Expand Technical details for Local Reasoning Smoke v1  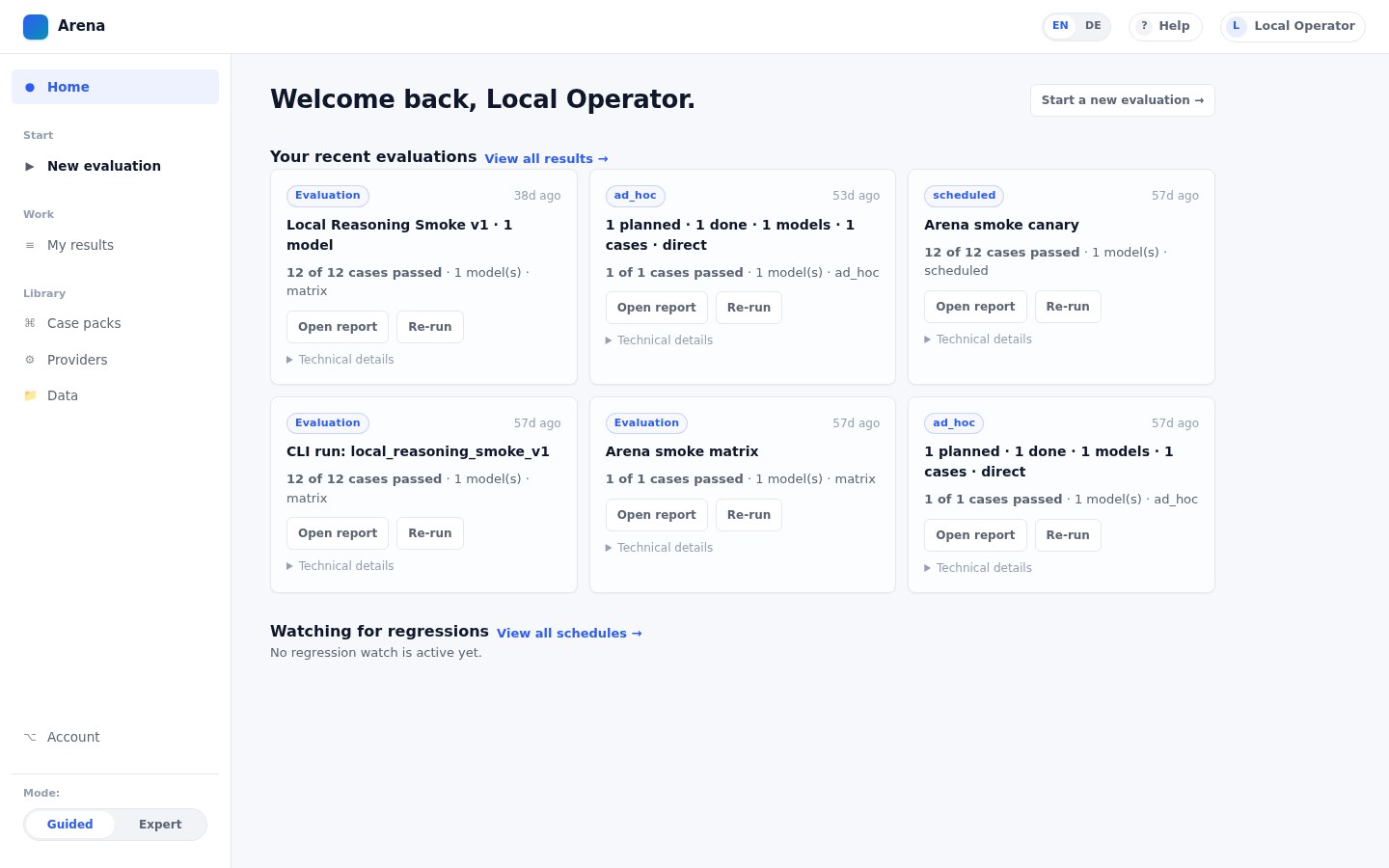pos(340,360)
